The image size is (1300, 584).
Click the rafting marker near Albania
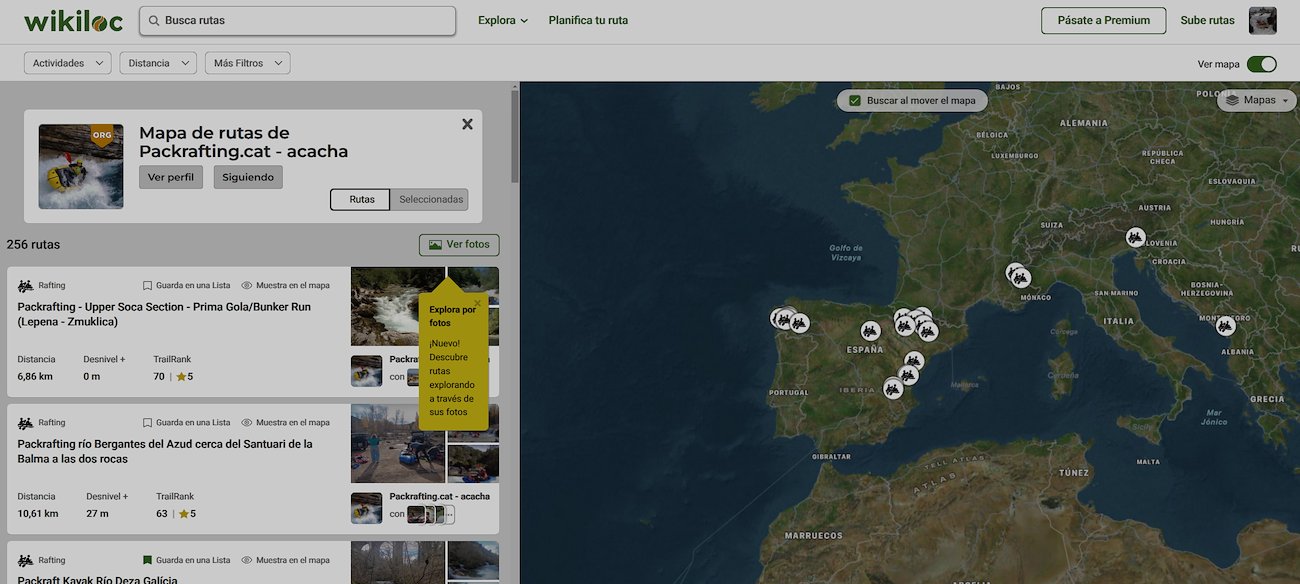(1225, 326)
